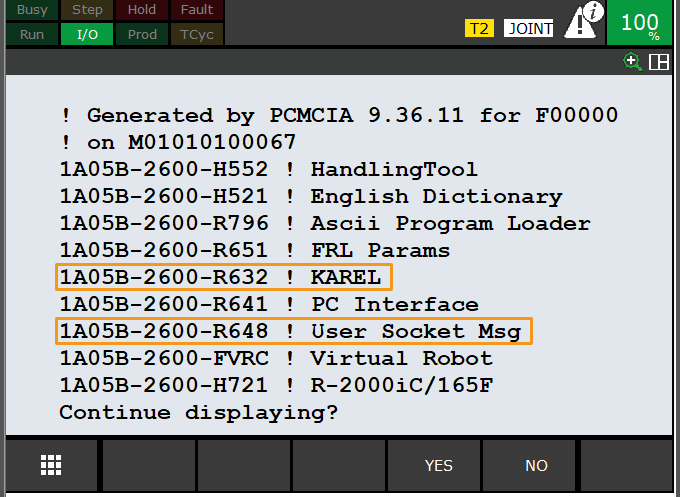Click the T2 mode label
Viewport: 680px width, 497px height.
point(480,28)
